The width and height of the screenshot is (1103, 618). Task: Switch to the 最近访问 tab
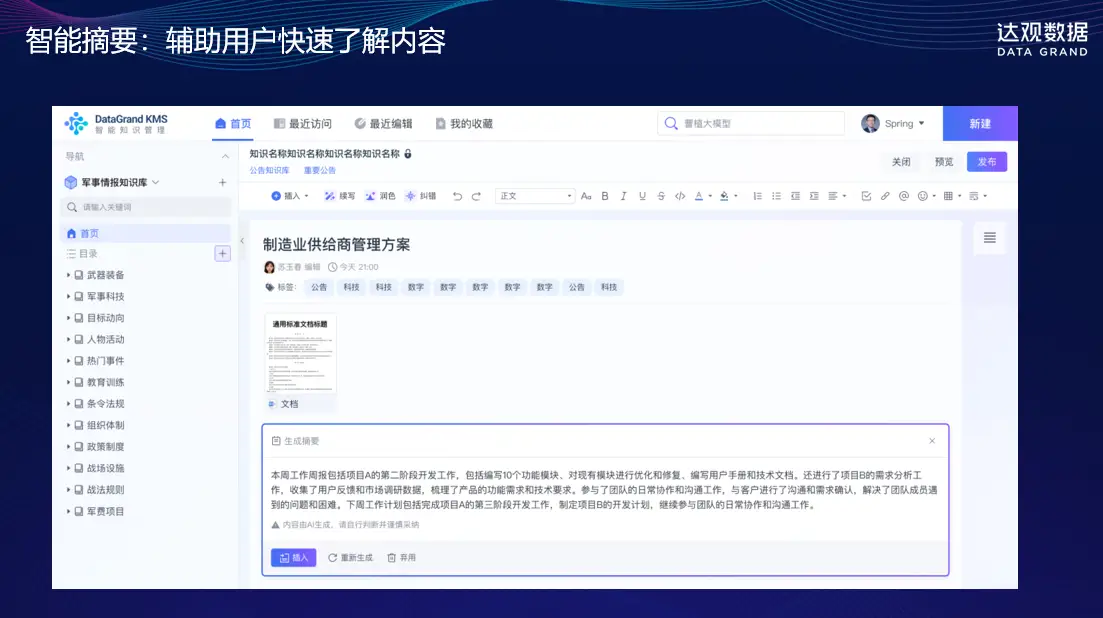[302, 124]
